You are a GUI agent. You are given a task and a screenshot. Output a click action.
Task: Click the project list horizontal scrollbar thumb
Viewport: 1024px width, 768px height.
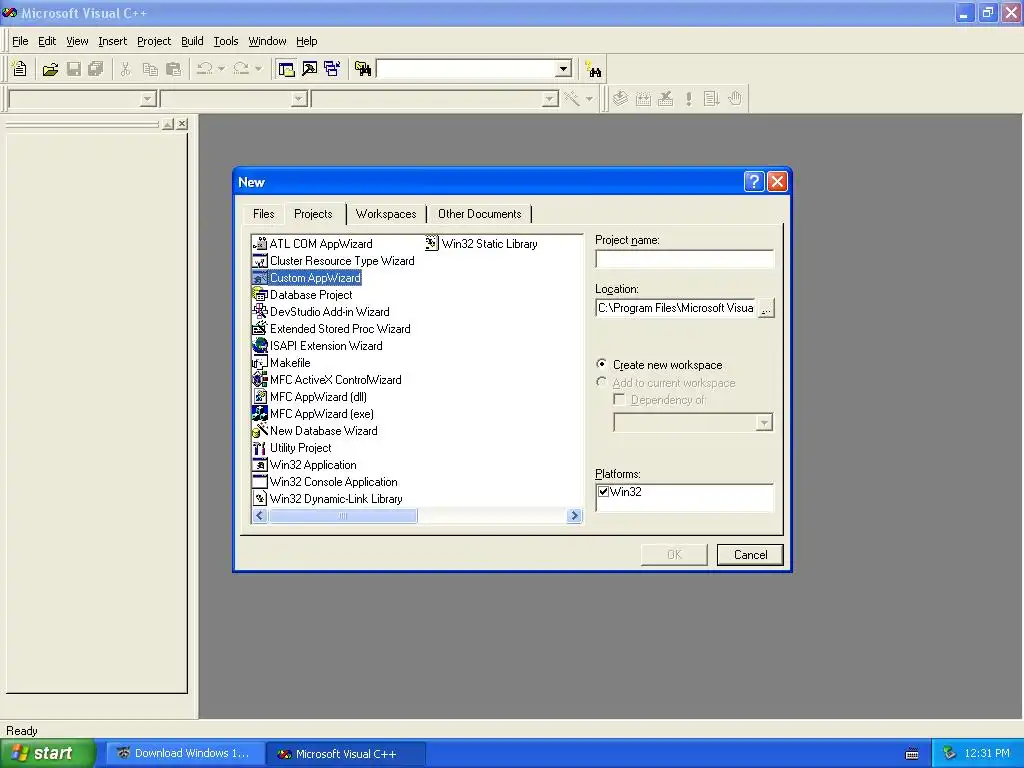pyautogui.click(x=343, y=516)
